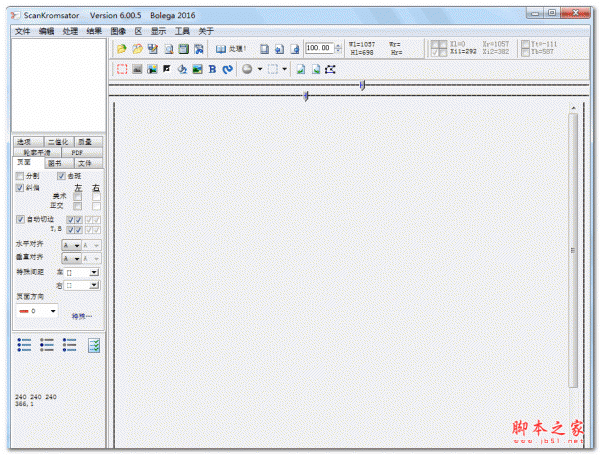This screenshot has width=600, height=455.
Task: Click the green checklist icon
Action: click(x=94, y=346)
